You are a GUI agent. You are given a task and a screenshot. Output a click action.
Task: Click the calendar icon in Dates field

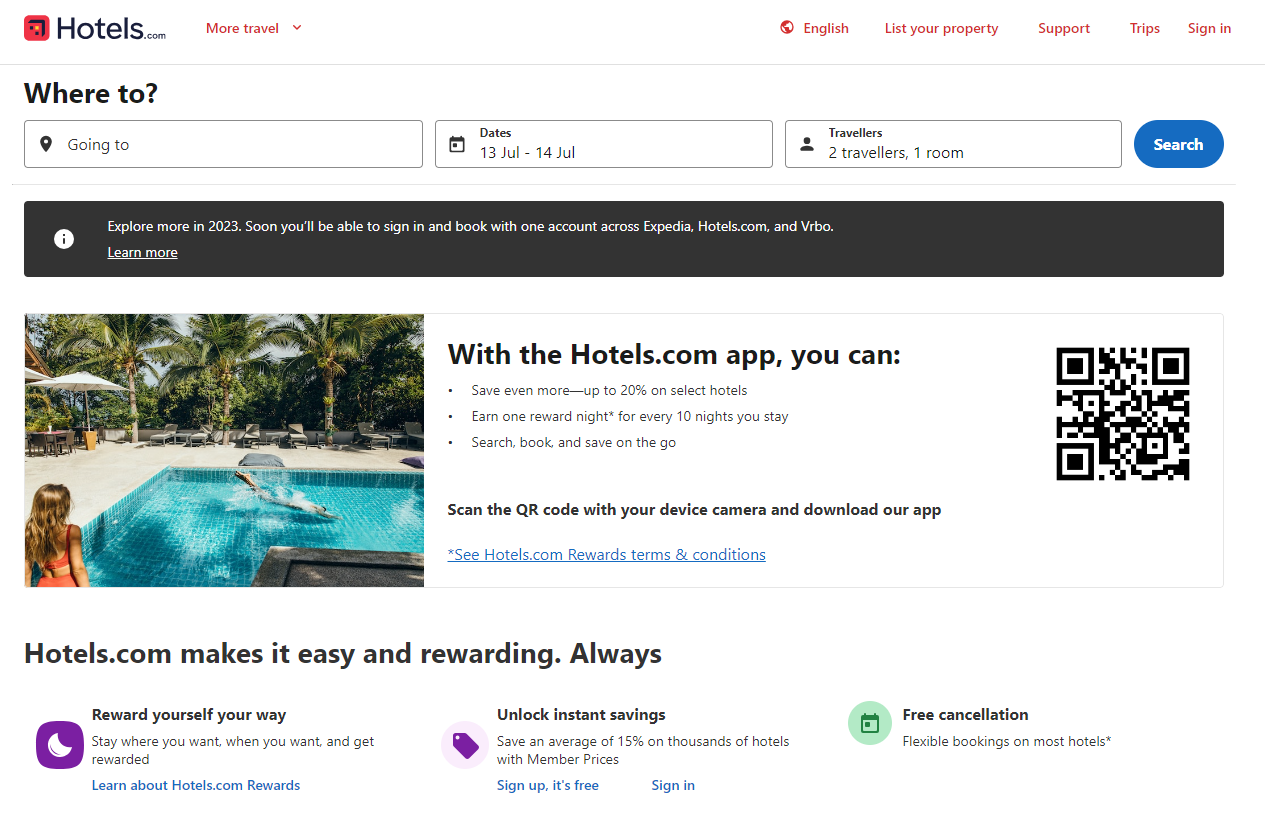click(457, 144)
